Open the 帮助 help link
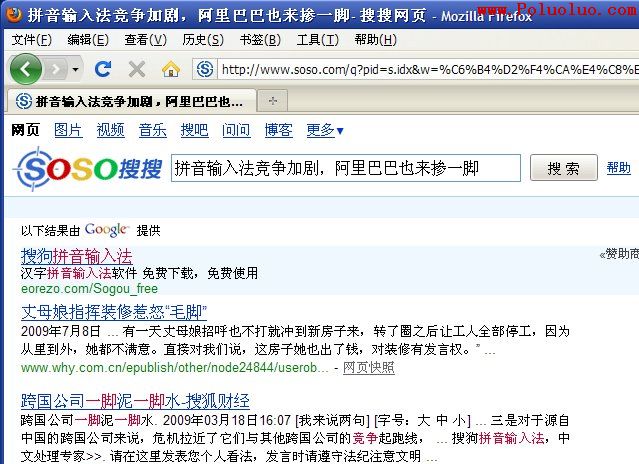This screenshot has width=639, height=464. click(618, 168)
